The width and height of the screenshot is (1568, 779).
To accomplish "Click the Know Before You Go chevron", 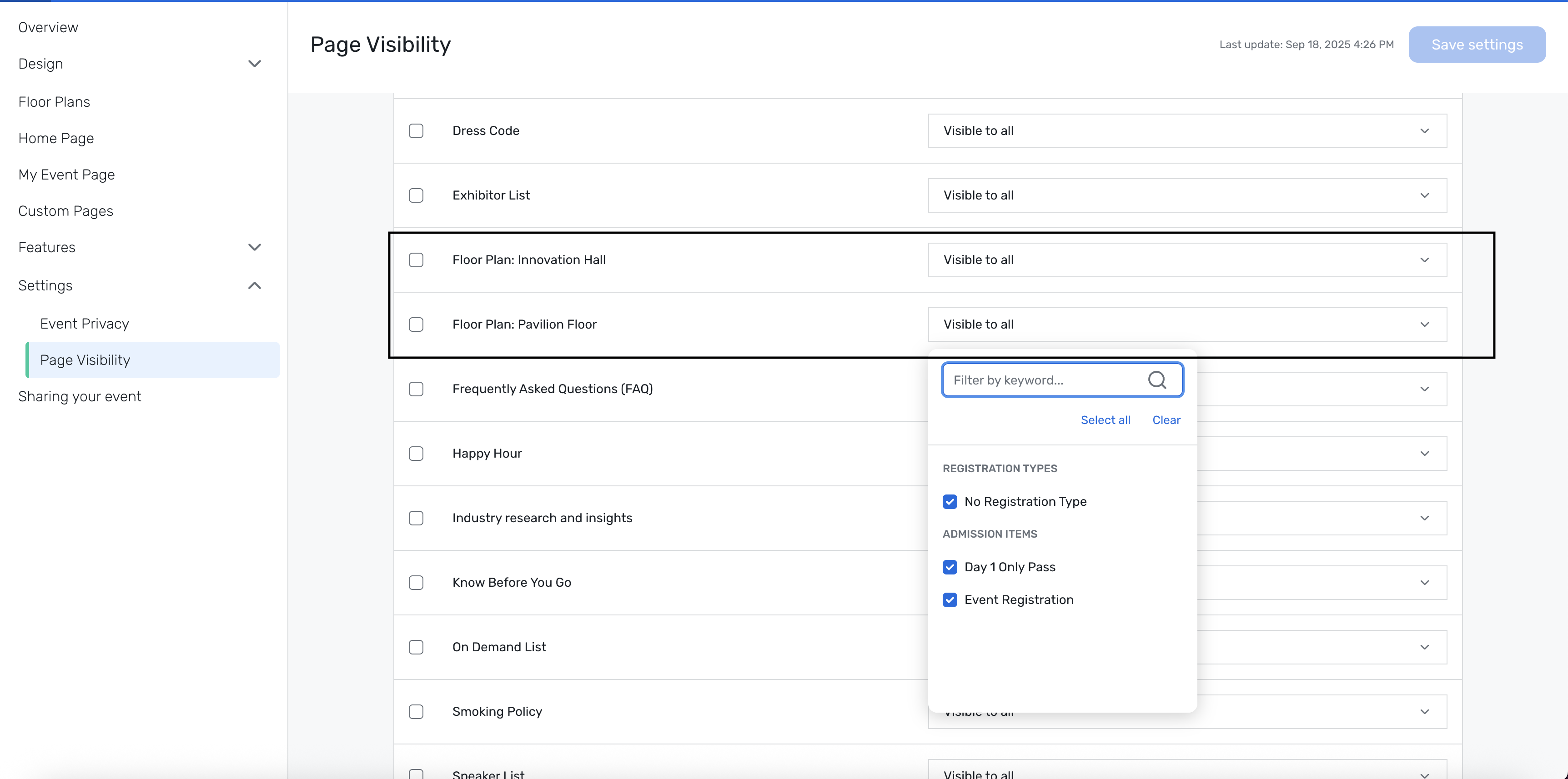I will [x=1424, y=583].
